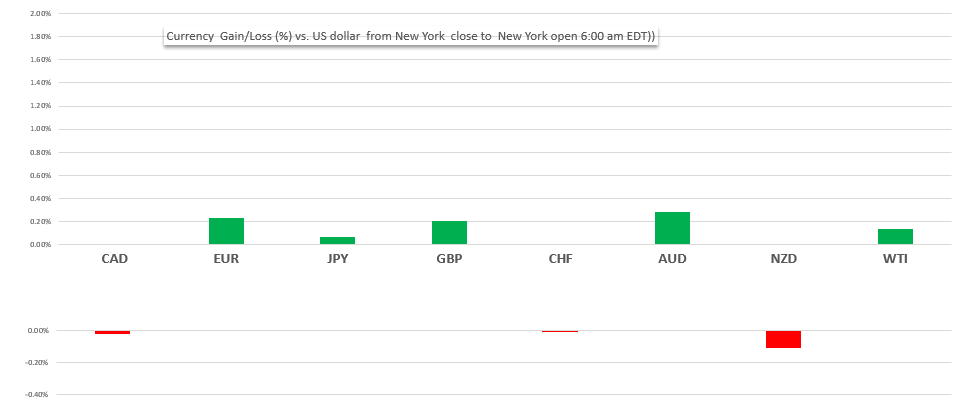This screenshot has width=972, height=415.
Task: Select the thin CHF bar
Action: click(560, 331)
